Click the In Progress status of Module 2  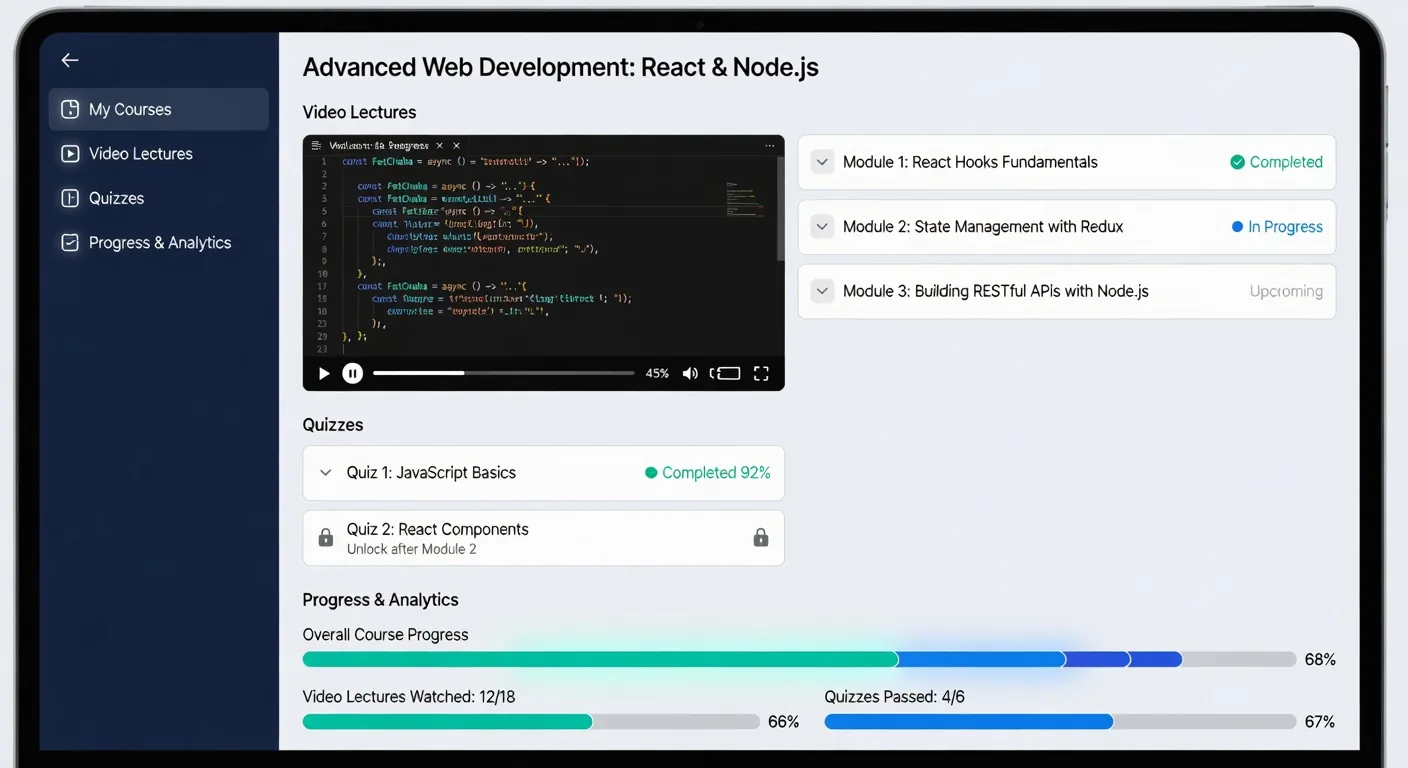coord(1277,227)
